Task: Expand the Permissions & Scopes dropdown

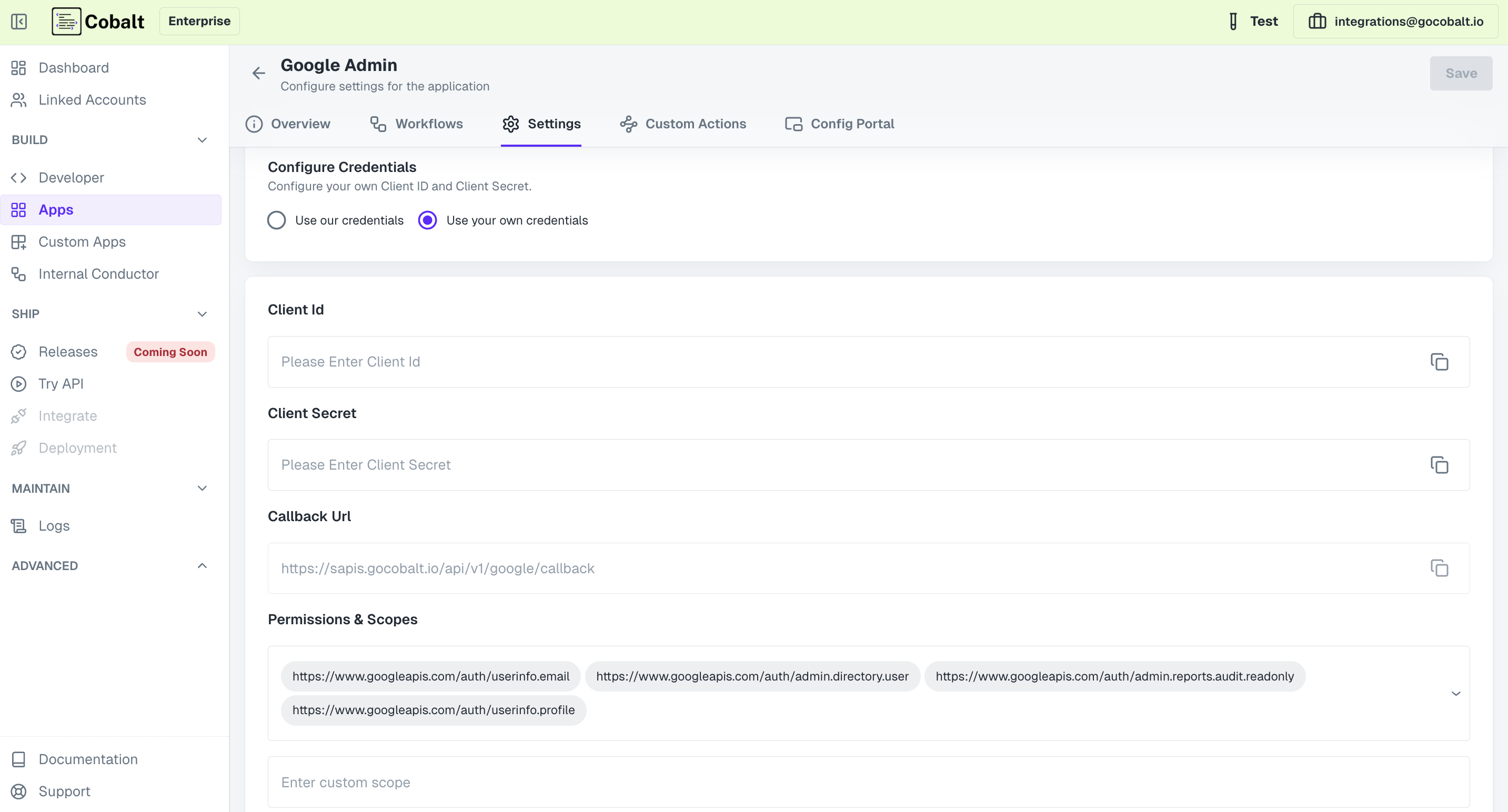Action: 1455,693
